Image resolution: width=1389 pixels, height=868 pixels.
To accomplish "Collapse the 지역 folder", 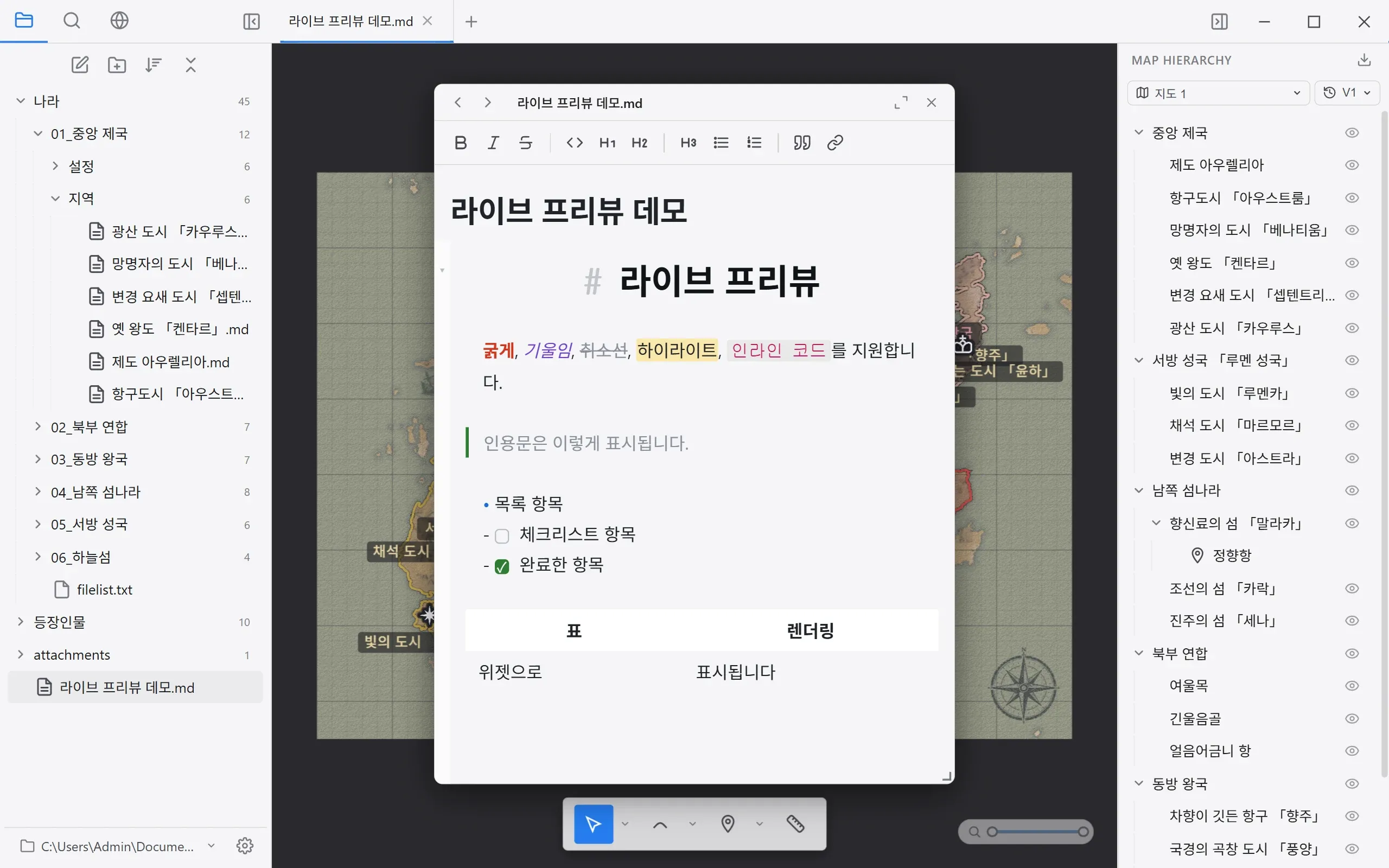I will tap(55, 199).
